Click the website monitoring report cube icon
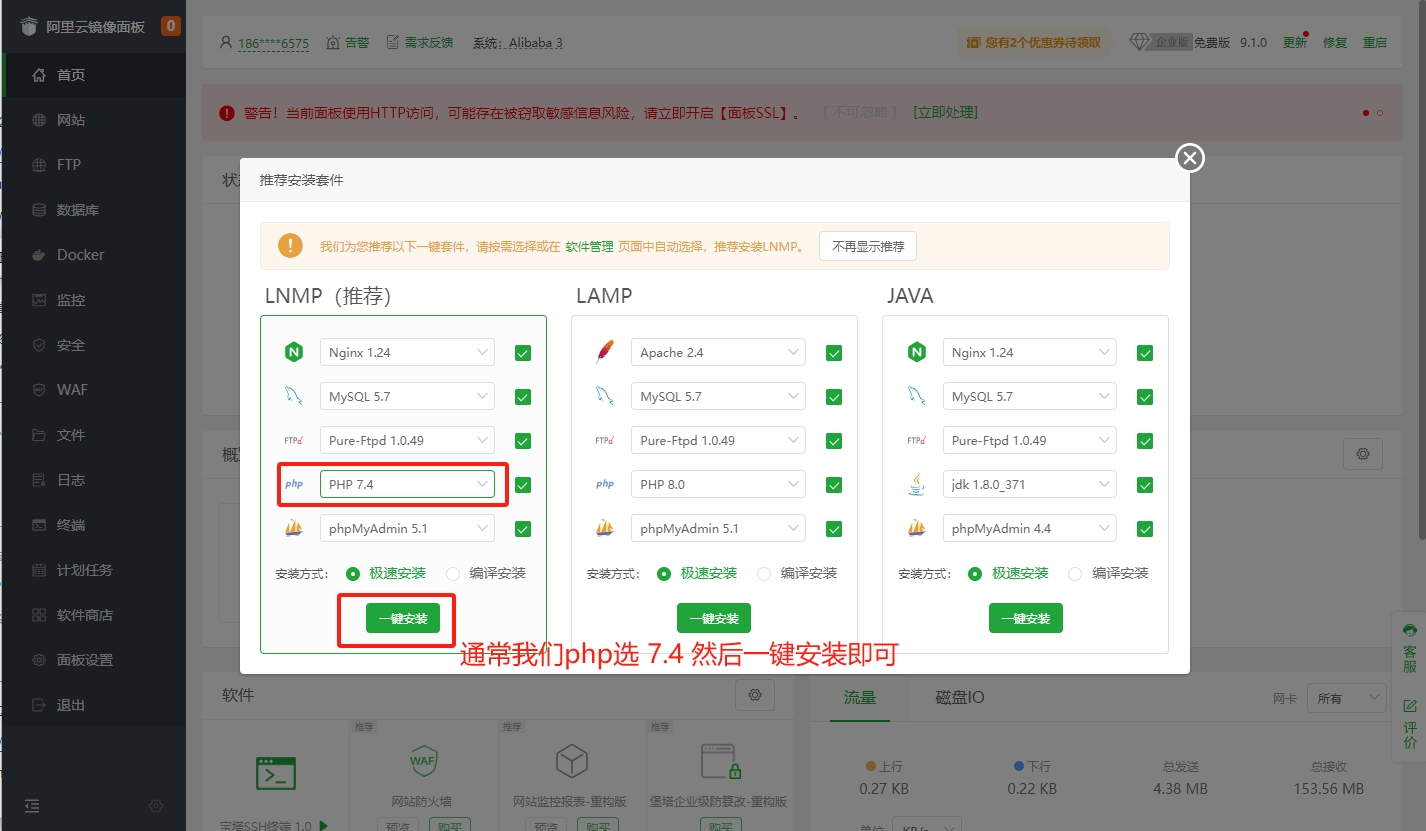Viewport: 1426px width, 831px height. coord(571,762)
